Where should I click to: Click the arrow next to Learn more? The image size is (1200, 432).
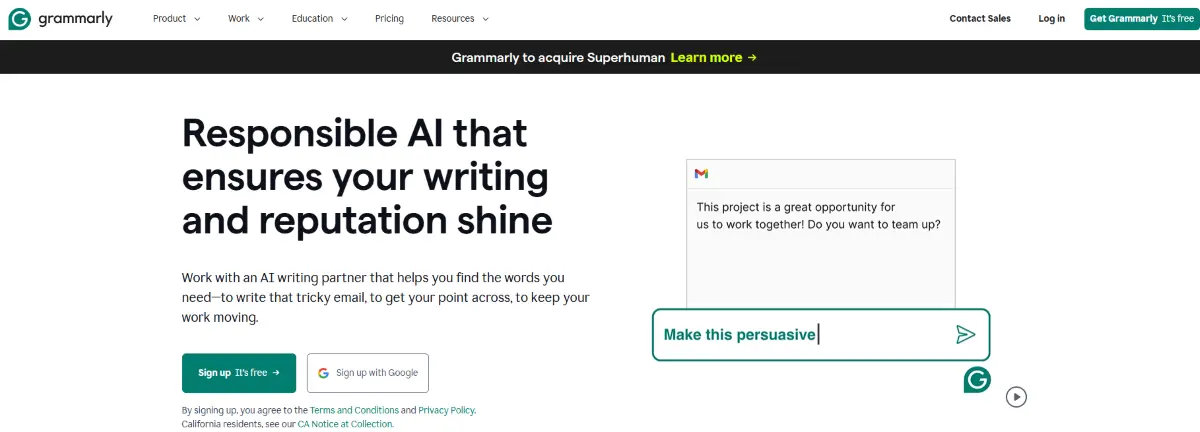(x=752, y=58)
